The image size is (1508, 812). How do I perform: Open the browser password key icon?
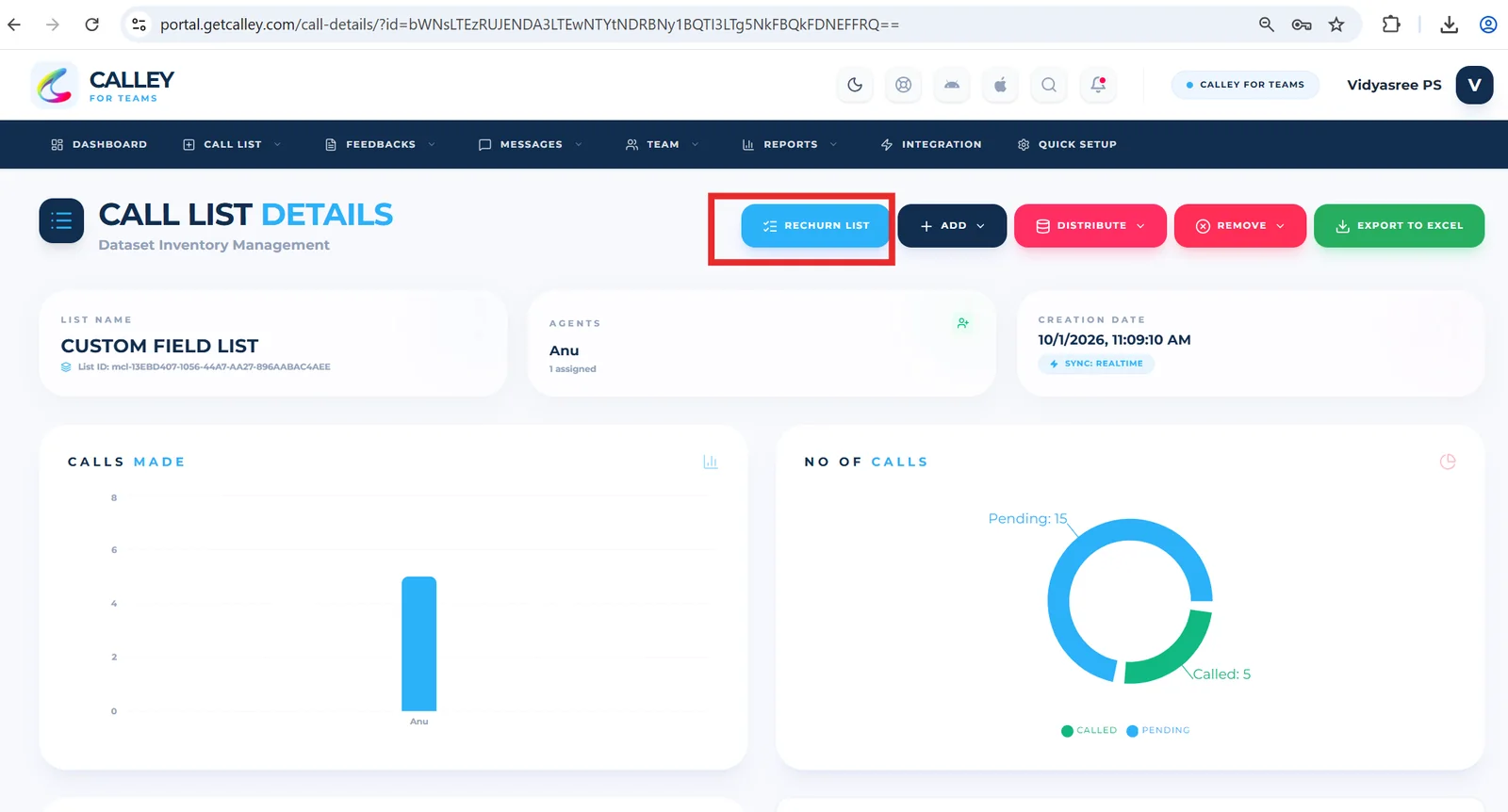pos(1302,24)
